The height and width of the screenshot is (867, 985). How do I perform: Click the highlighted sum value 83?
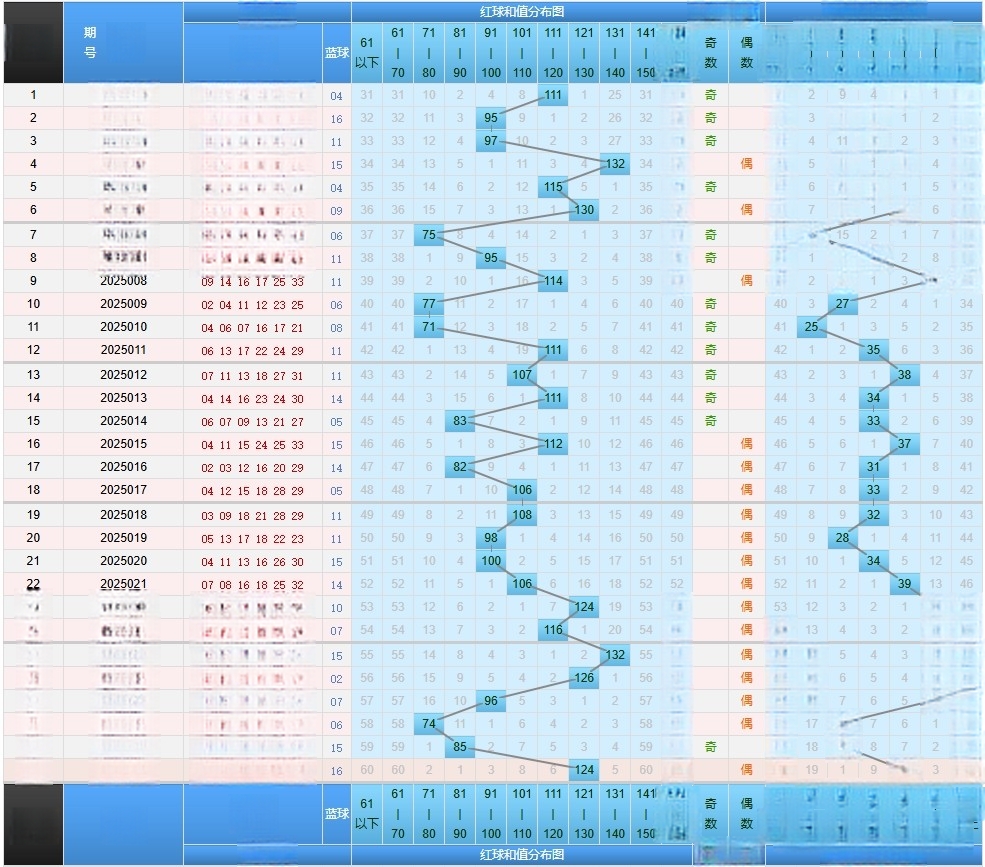(x=460, y=420)
